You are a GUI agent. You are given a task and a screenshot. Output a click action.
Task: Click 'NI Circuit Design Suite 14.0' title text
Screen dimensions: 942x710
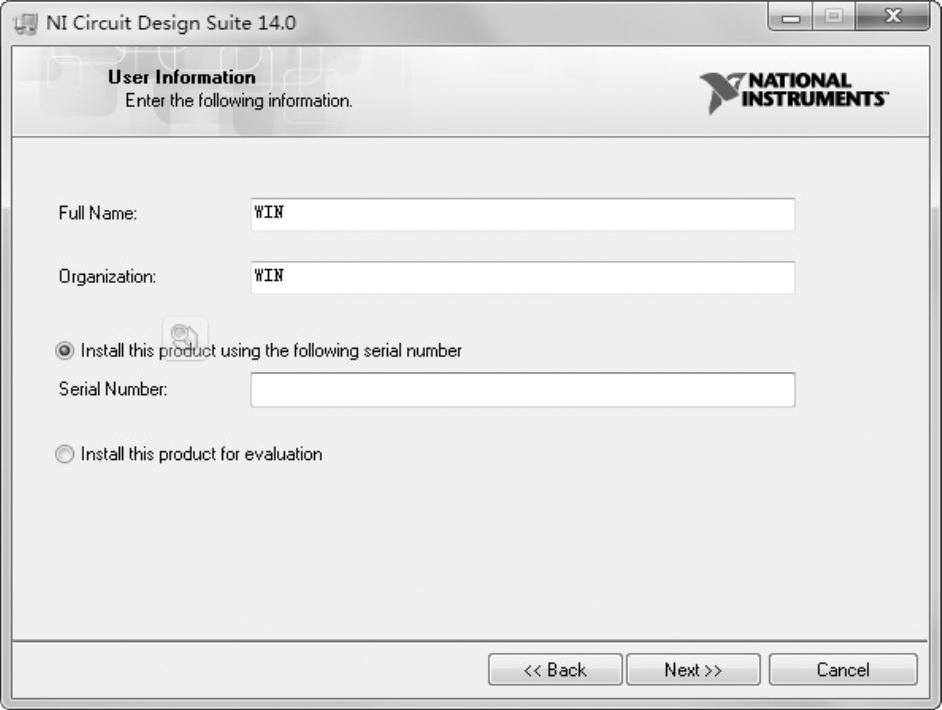tap(171, 23)
